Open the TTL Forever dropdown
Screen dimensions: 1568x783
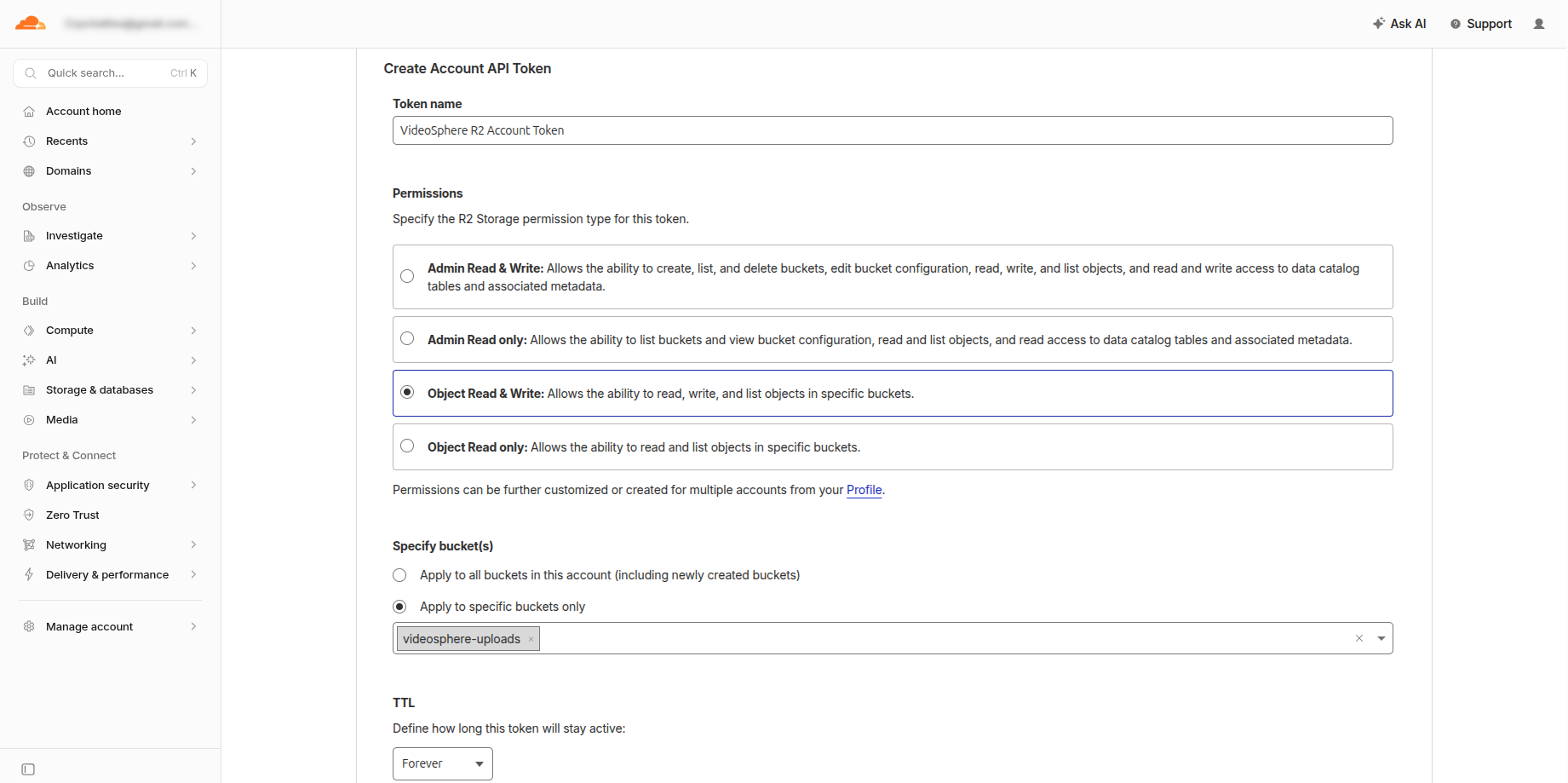(443, 763)
